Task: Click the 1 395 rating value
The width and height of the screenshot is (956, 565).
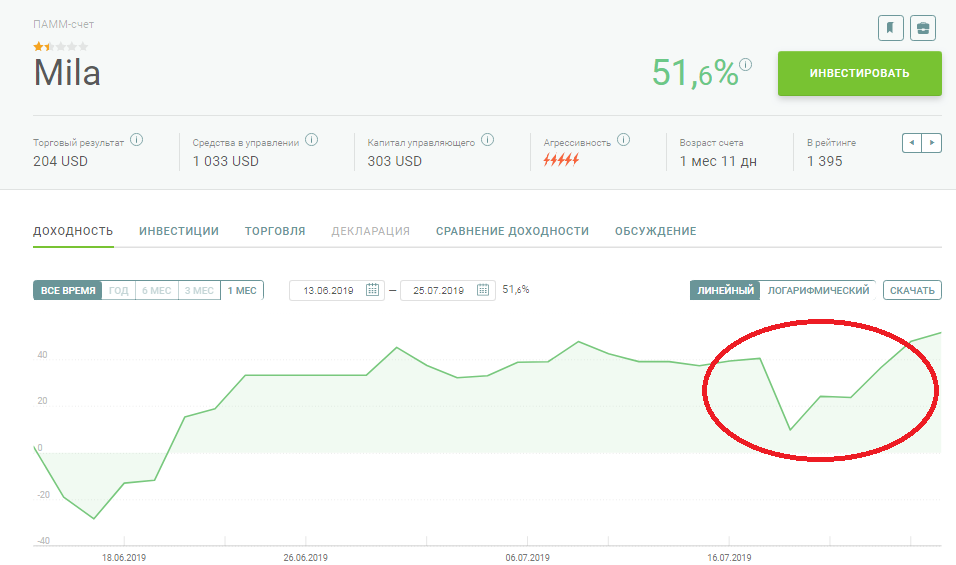Action: (824, 161)
